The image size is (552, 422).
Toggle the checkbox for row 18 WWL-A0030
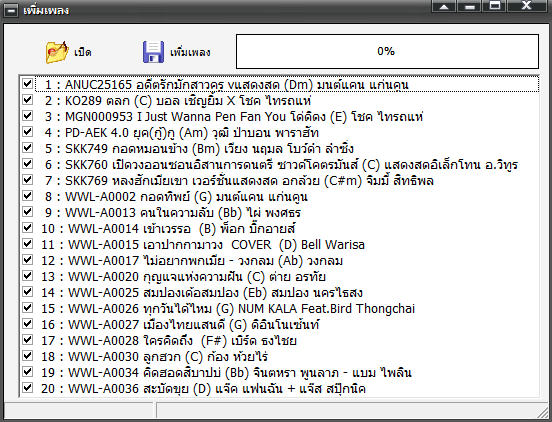click(x=27, y=356)
